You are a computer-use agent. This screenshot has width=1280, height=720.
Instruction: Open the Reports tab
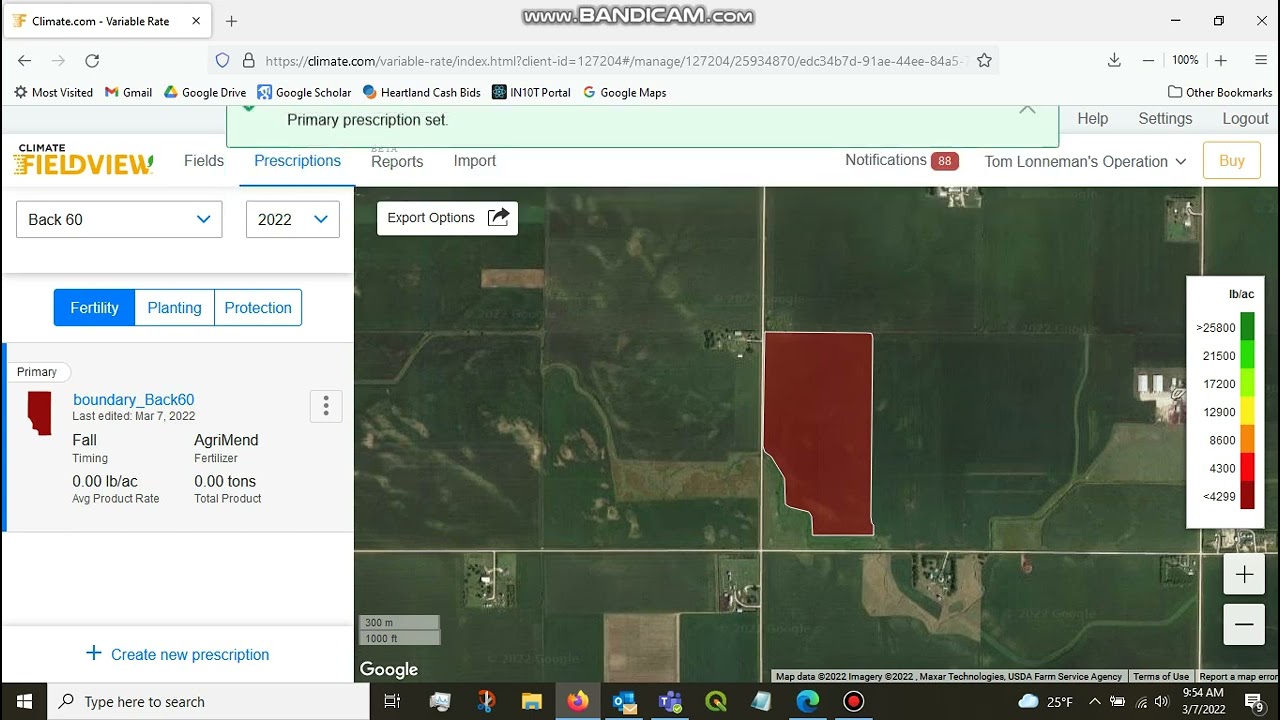[x=397, y=161]
